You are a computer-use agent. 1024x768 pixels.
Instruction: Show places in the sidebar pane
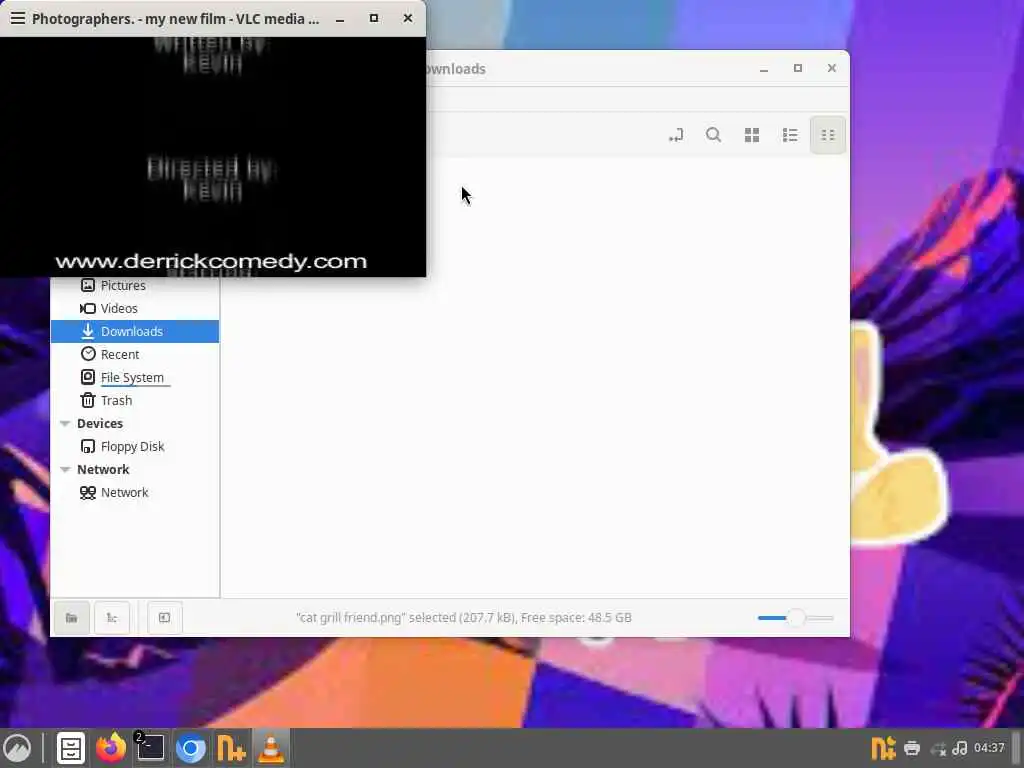(x=72, y=618)
